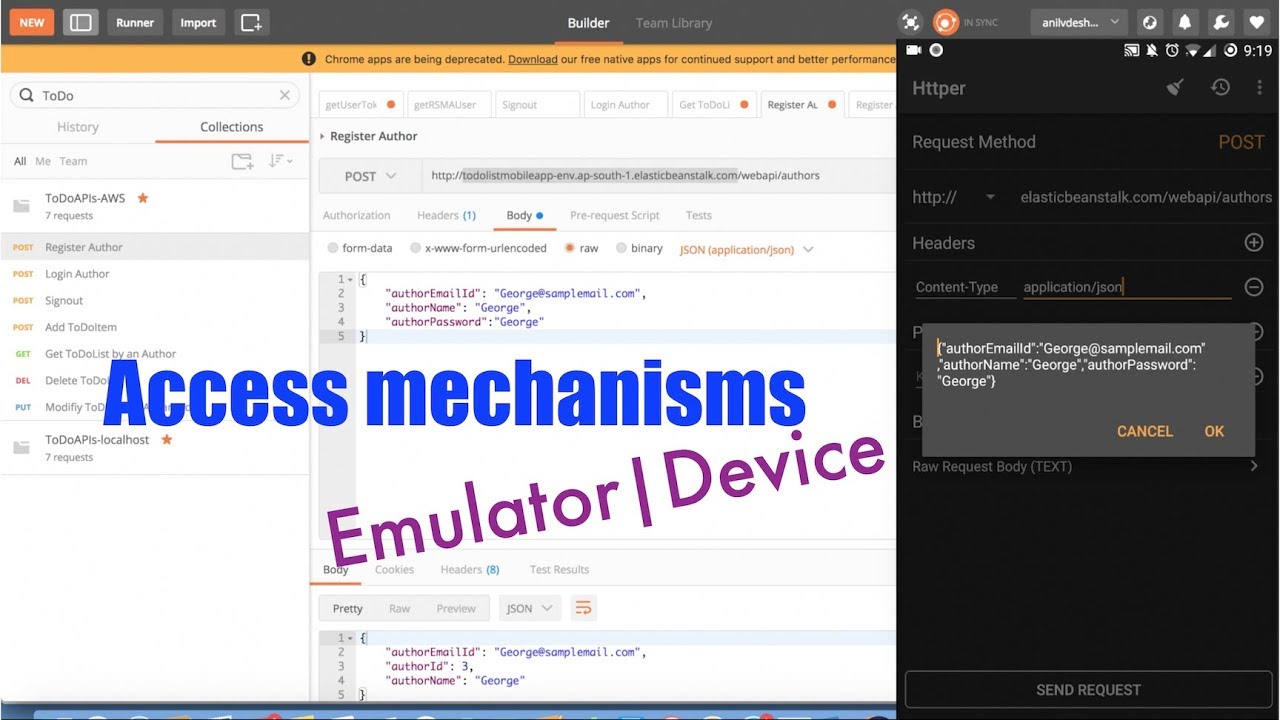Screen dimensions: 1280x720
Task: Click the heart icon in the header
Action: 1255,22
